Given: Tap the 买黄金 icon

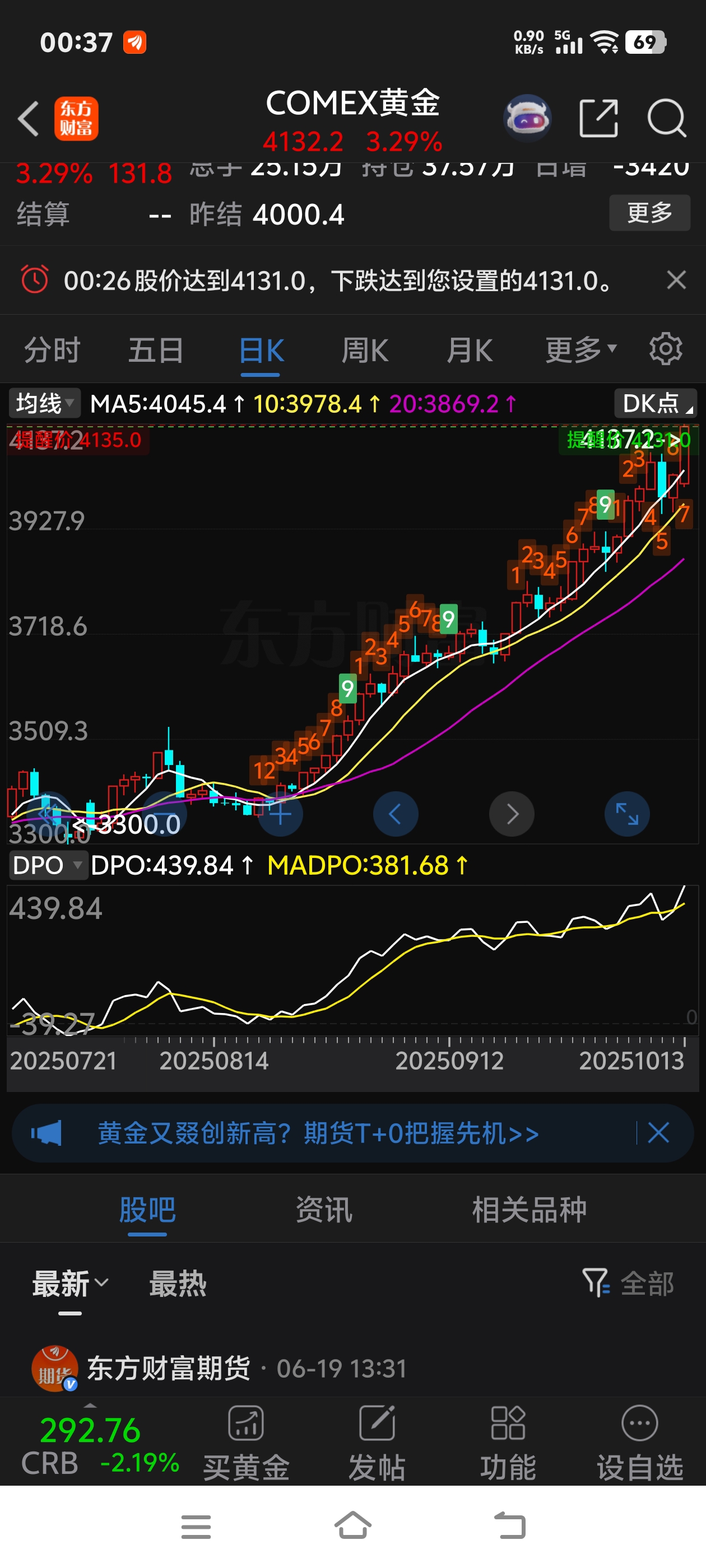Looking at the screenshot, I should click(x=245, y=1444).
